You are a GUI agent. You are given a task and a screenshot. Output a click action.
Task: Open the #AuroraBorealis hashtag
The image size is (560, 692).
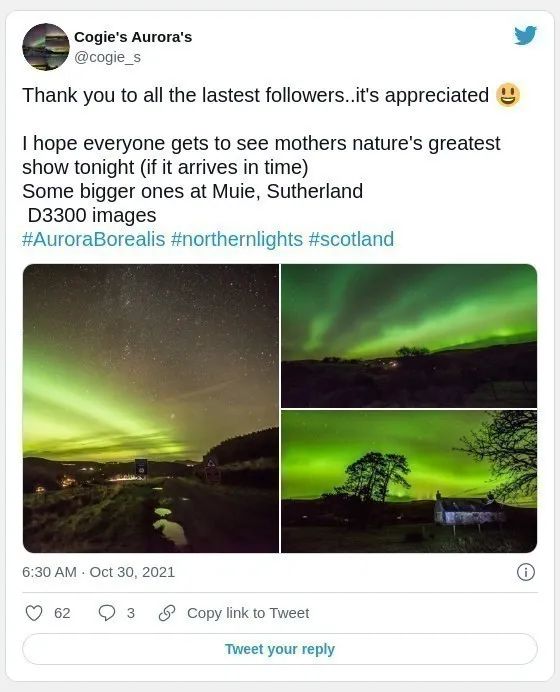click(x=94, y=239)
